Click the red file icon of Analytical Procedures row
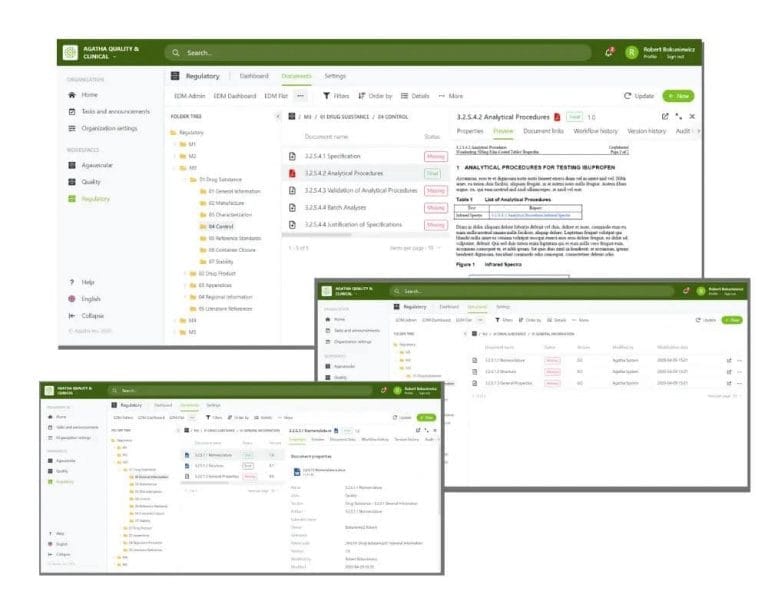Viewport: 768px width, 614px height. [x=292, y=173]
